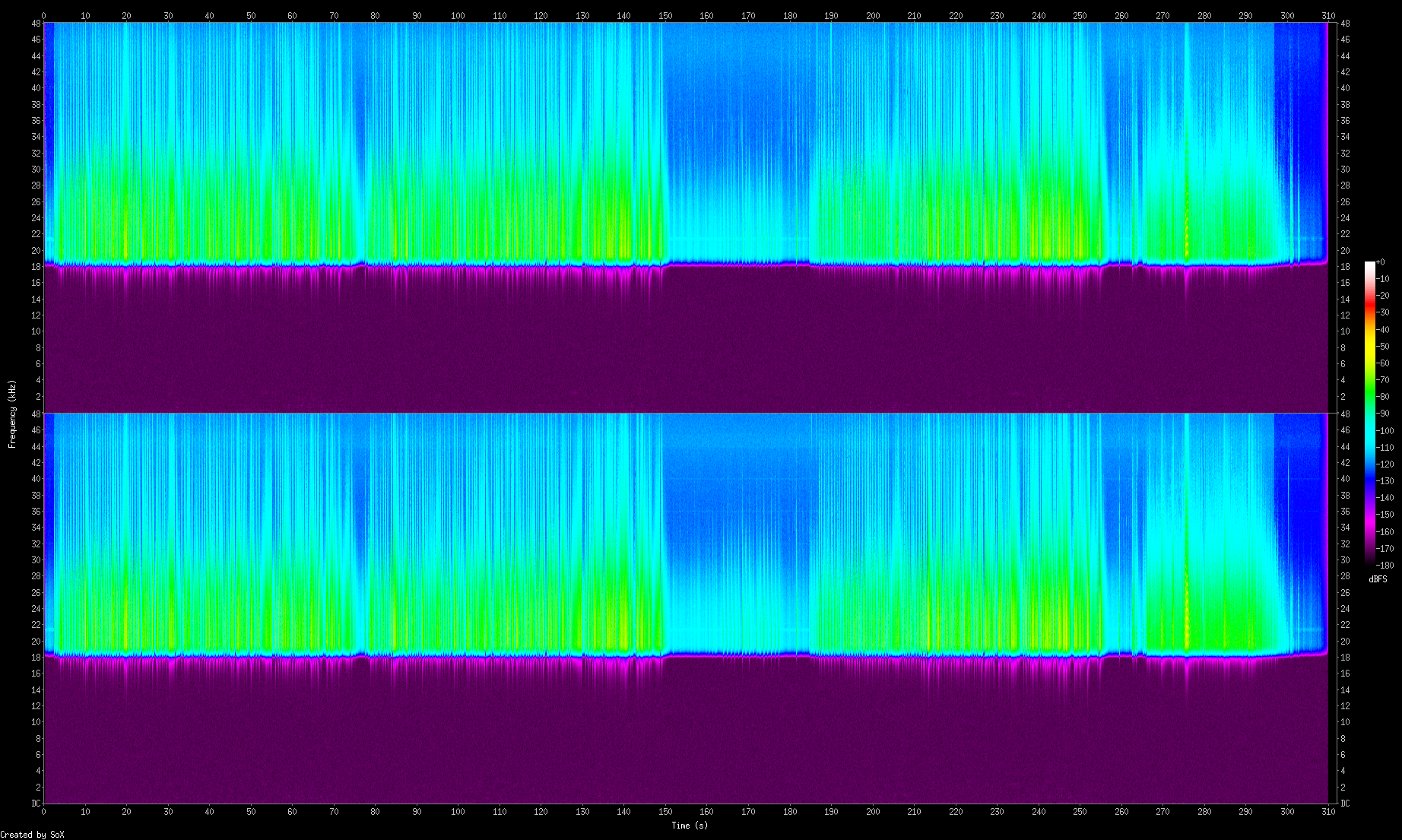Click the top-left 48 kHz frequency label

pos(36,24)
